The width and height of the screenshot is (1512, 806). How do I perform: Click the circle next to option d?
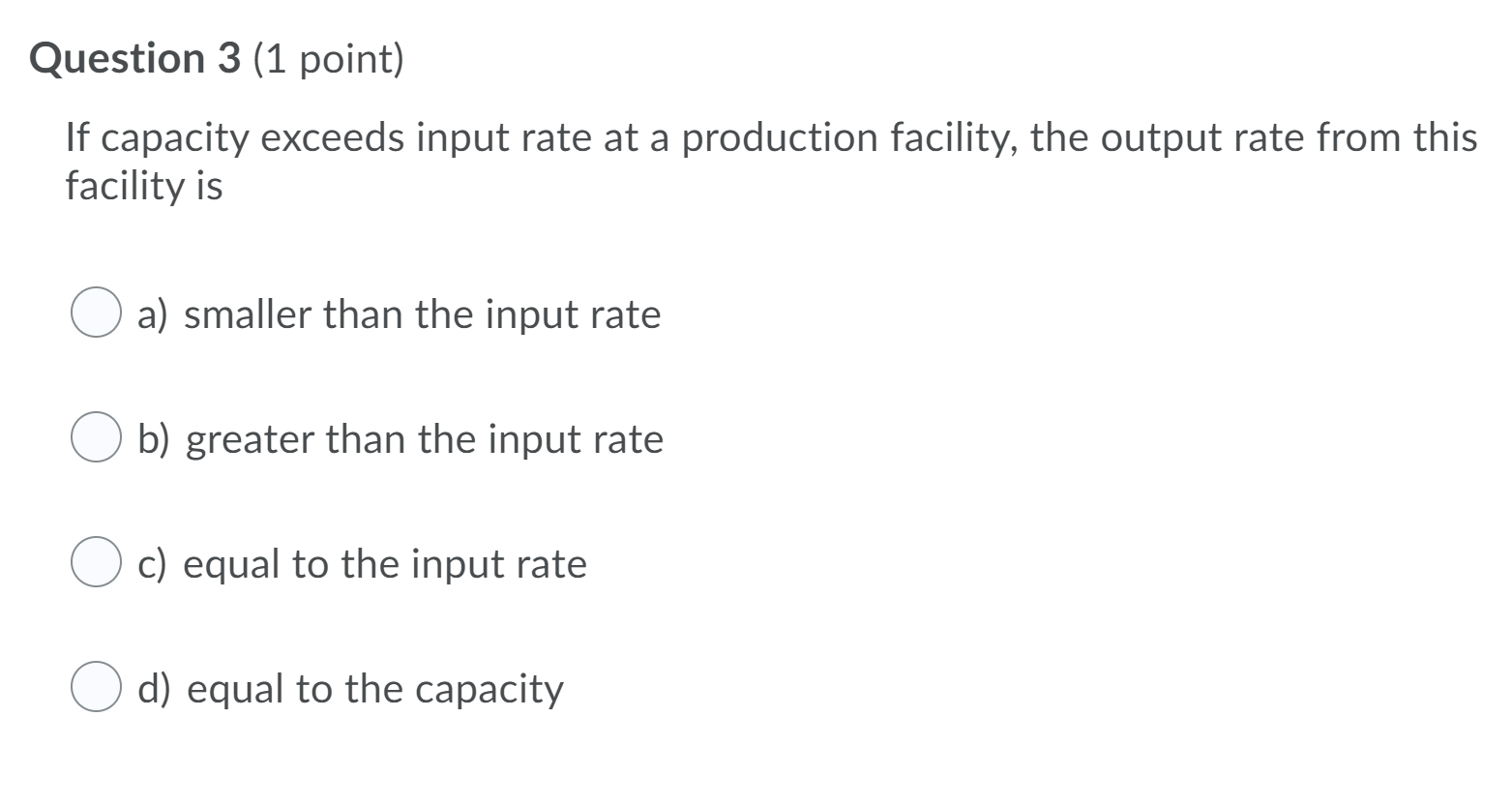tap(96, 689)
